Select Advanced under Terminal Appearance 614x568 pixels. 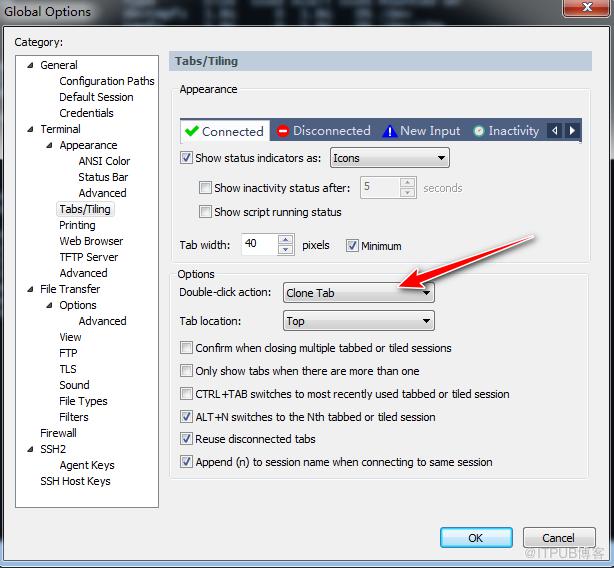[102, 193]
